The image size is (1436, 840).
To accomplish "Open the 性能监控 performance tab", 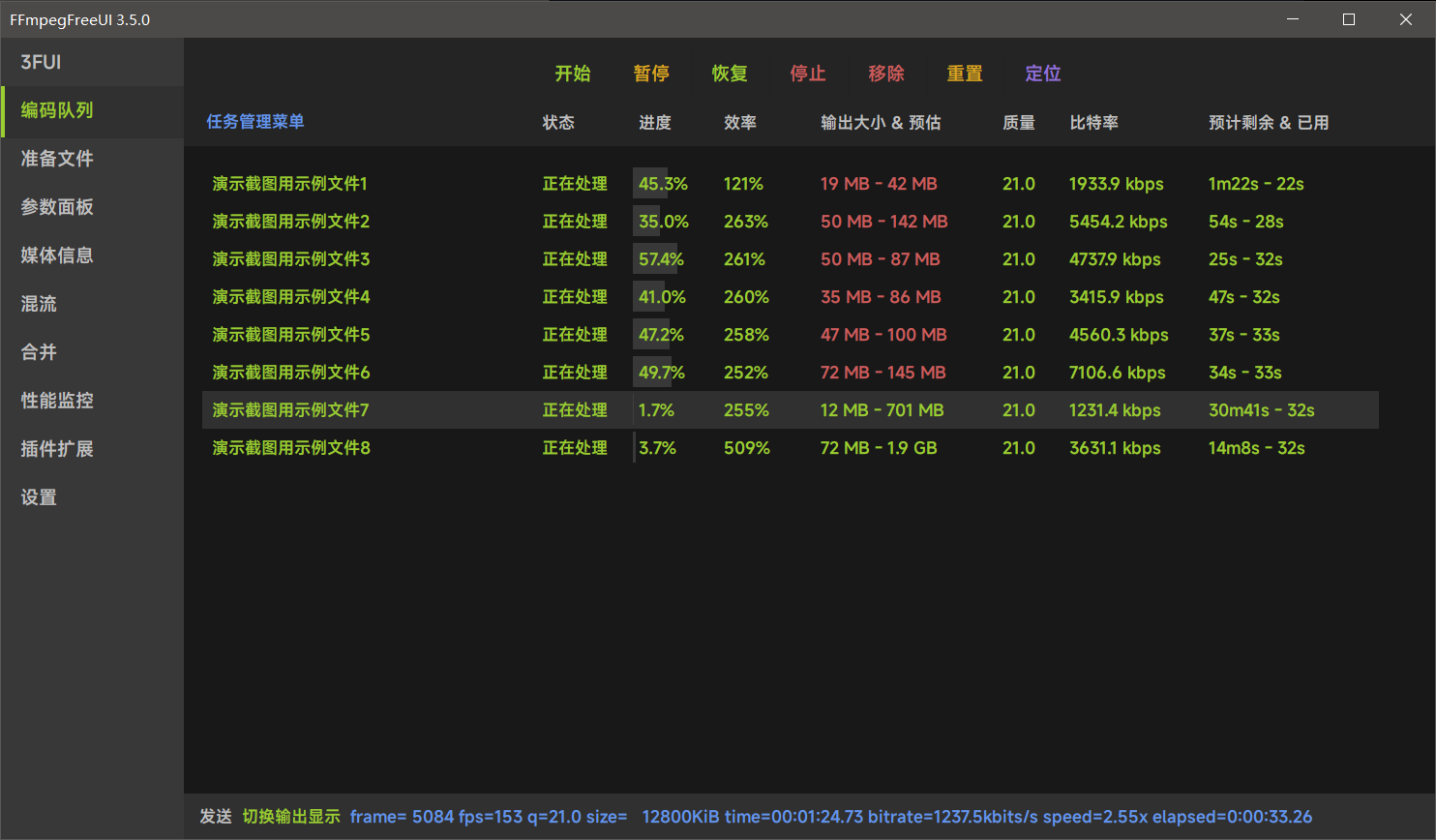I will pos(57,401).
